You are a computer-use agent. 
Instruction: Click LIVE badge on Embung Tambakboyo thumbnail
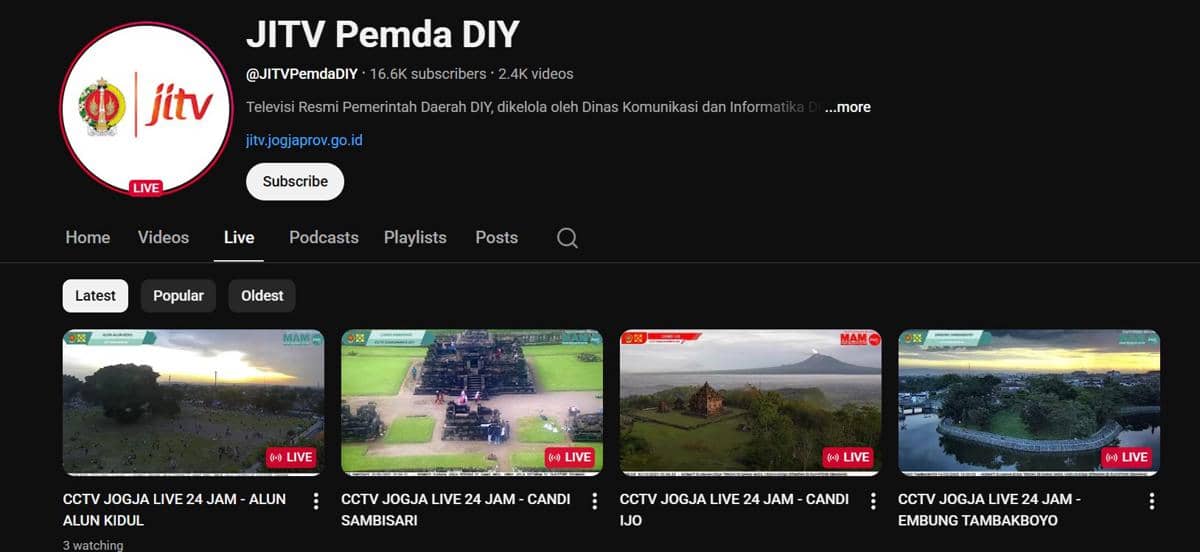(1127, 457)
